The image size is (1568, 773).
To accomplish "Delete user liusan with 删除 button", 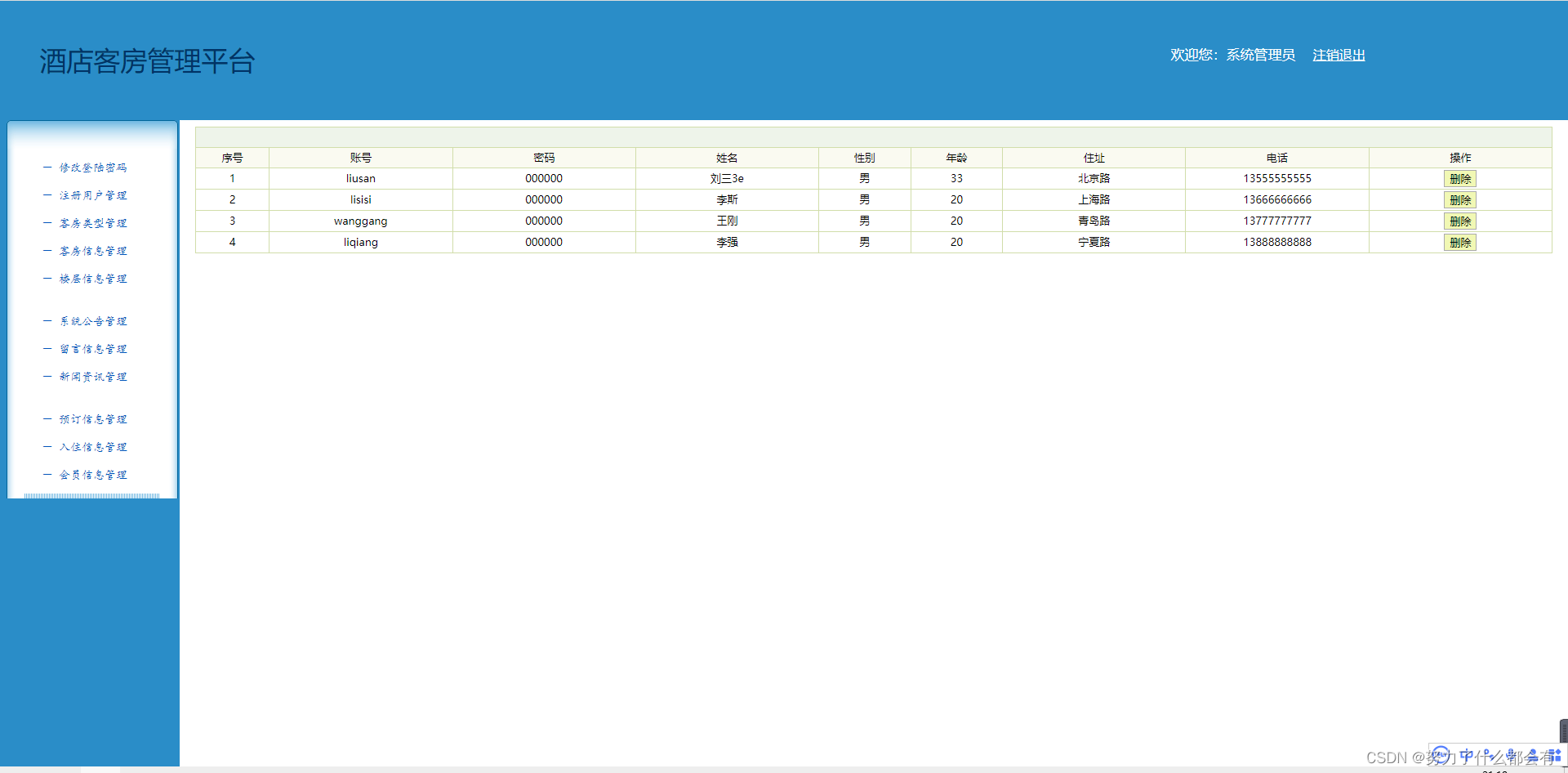I will pos(1460,179).
